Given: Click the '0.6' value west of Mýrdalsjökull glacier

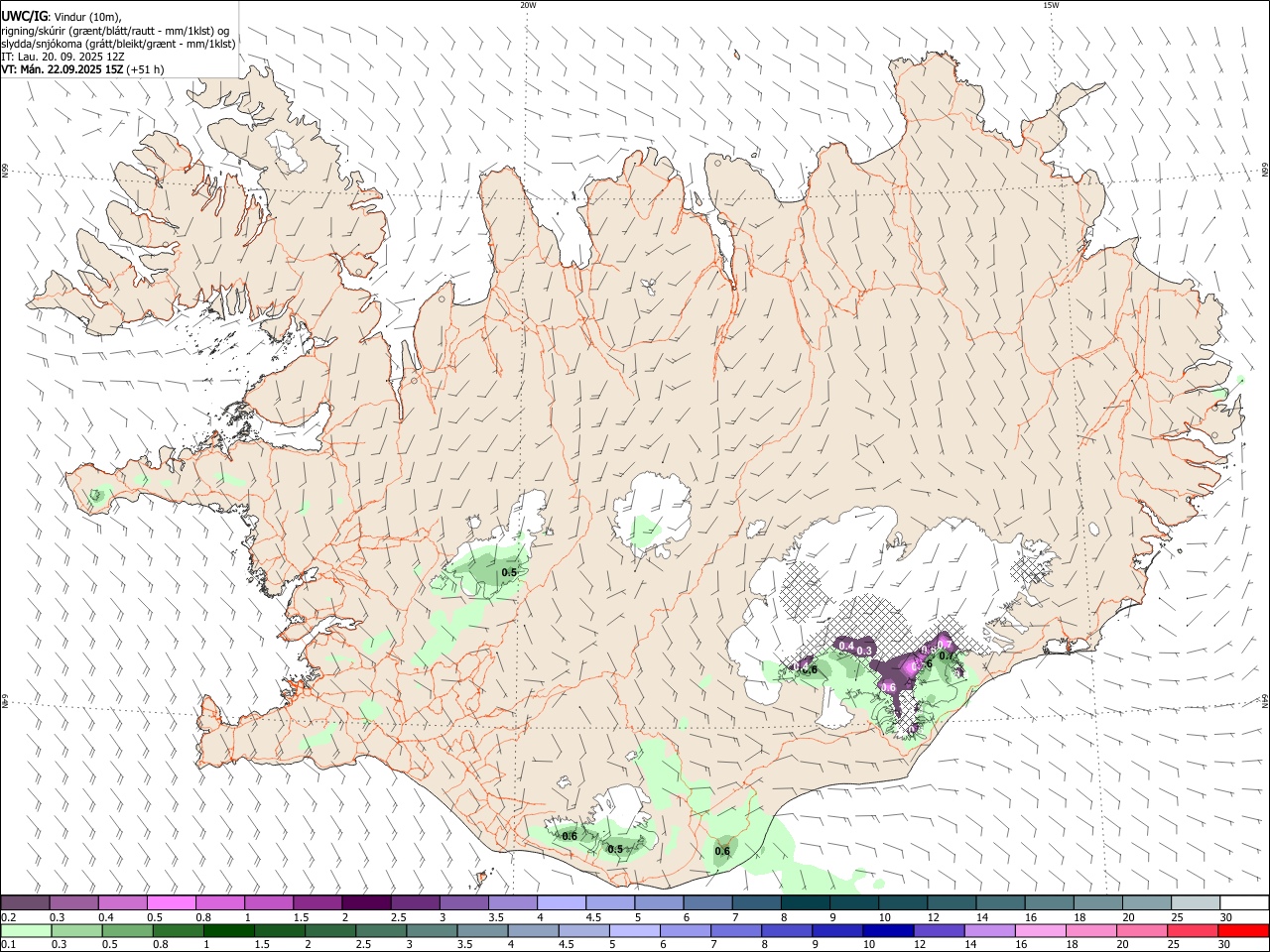Looking at the screenshot, I should (570, 837).
